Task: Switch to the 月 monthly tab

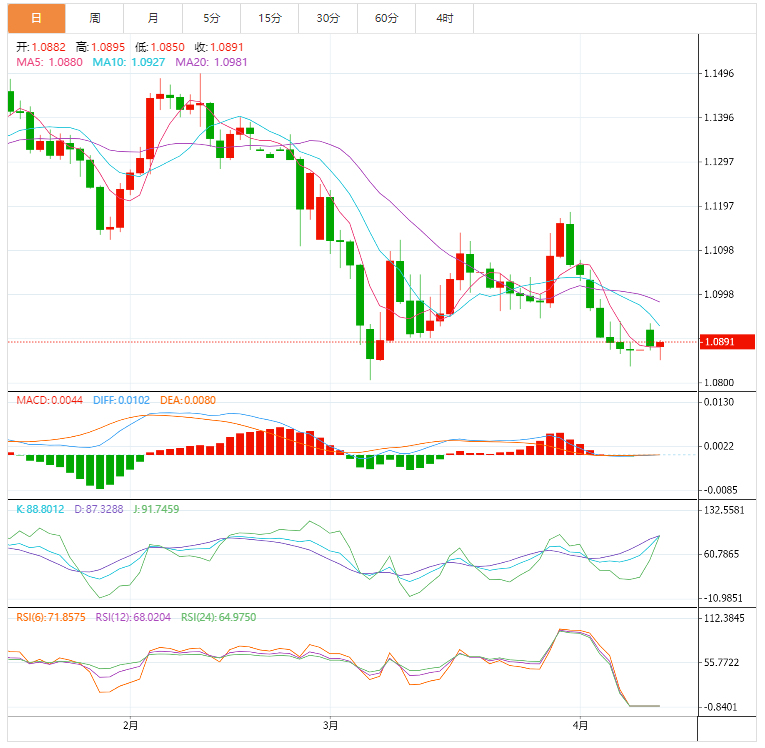Action: pos(153,19)
